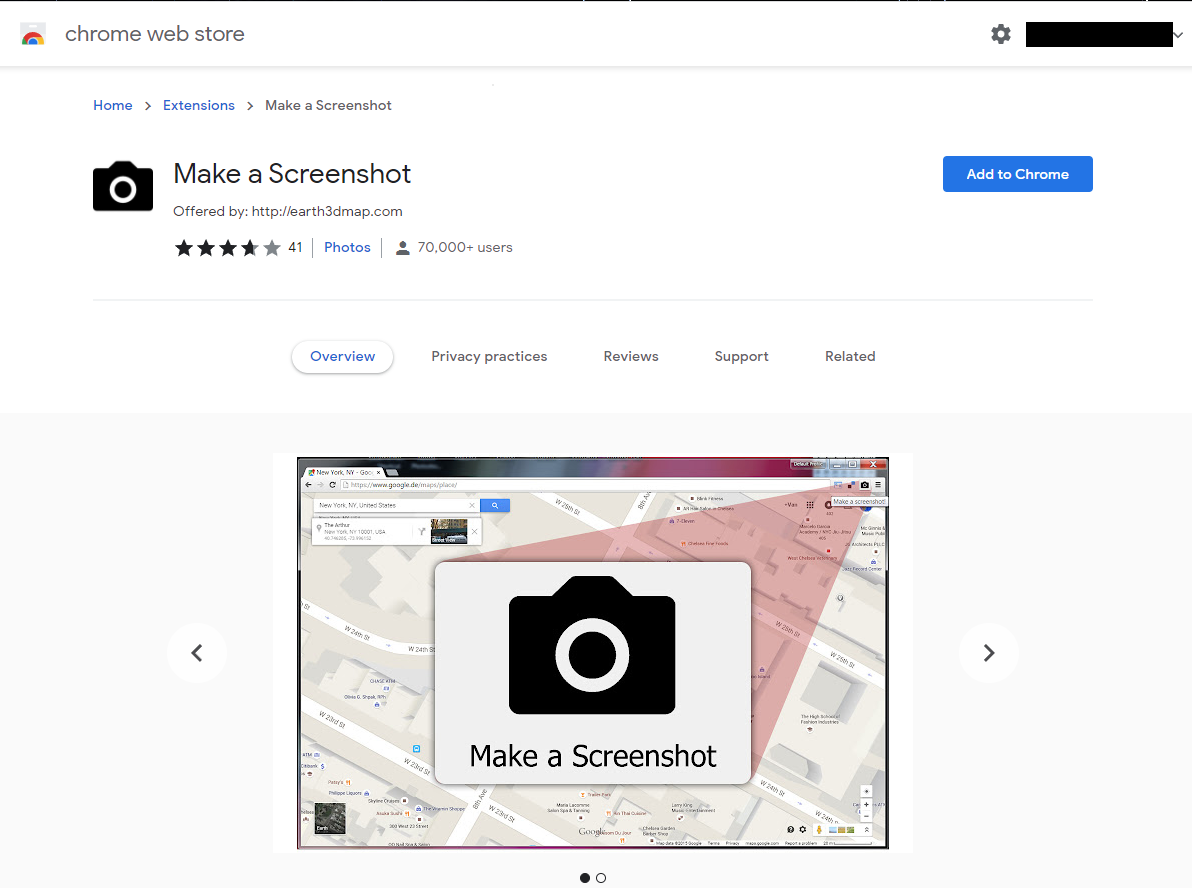The image size is (1192, 888).
Task: Open settings via the gear icon
Action: [1000, 34]
